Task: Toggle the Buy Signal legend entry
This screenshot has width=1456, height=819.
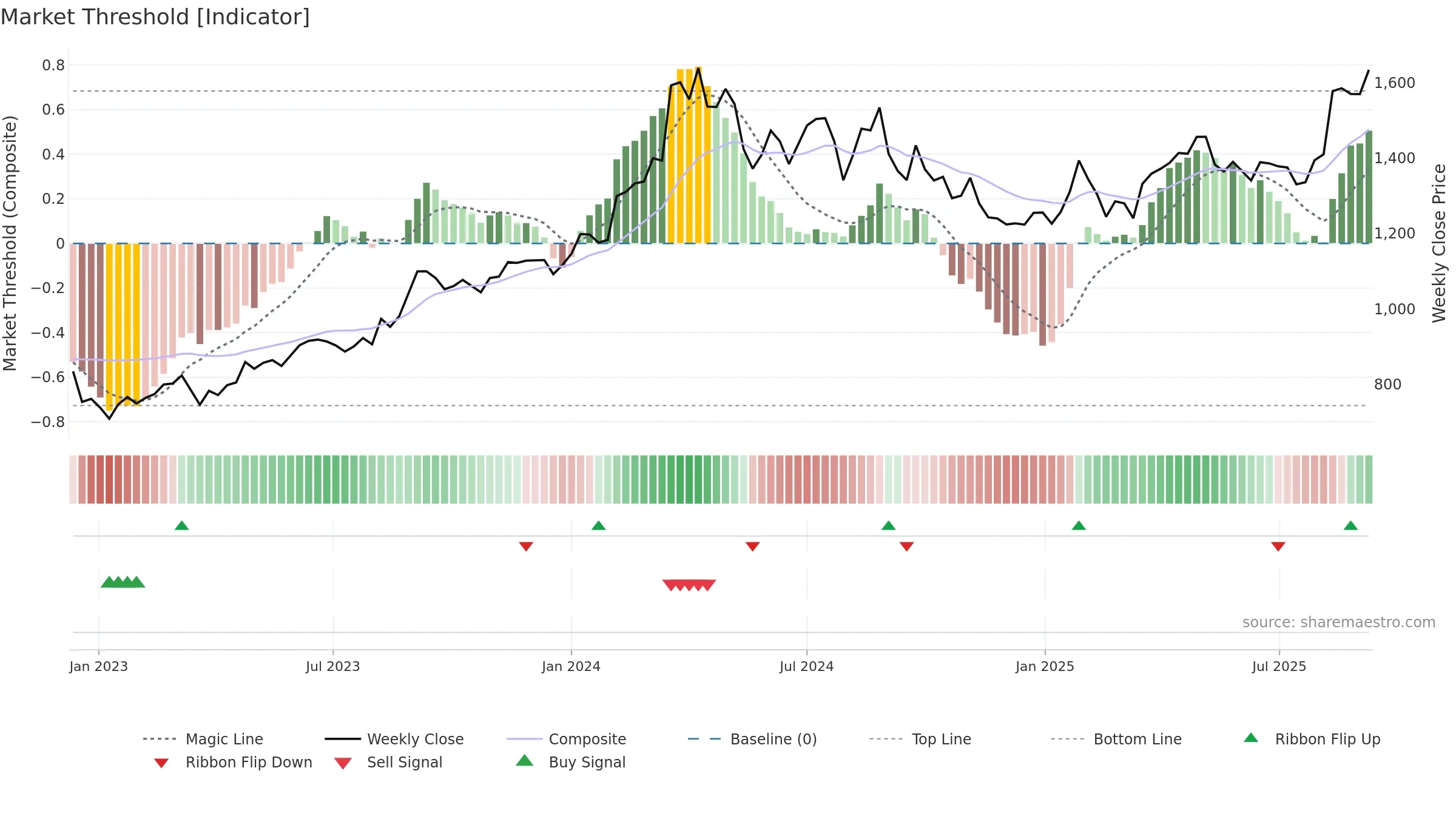Action: [570, 762]
